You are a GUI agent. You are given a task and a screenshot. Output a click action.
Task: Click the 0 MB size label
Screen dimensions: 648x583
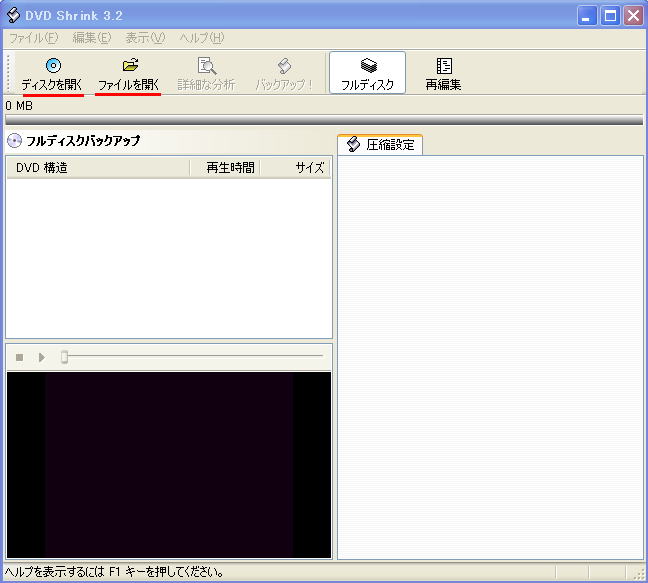19,106
